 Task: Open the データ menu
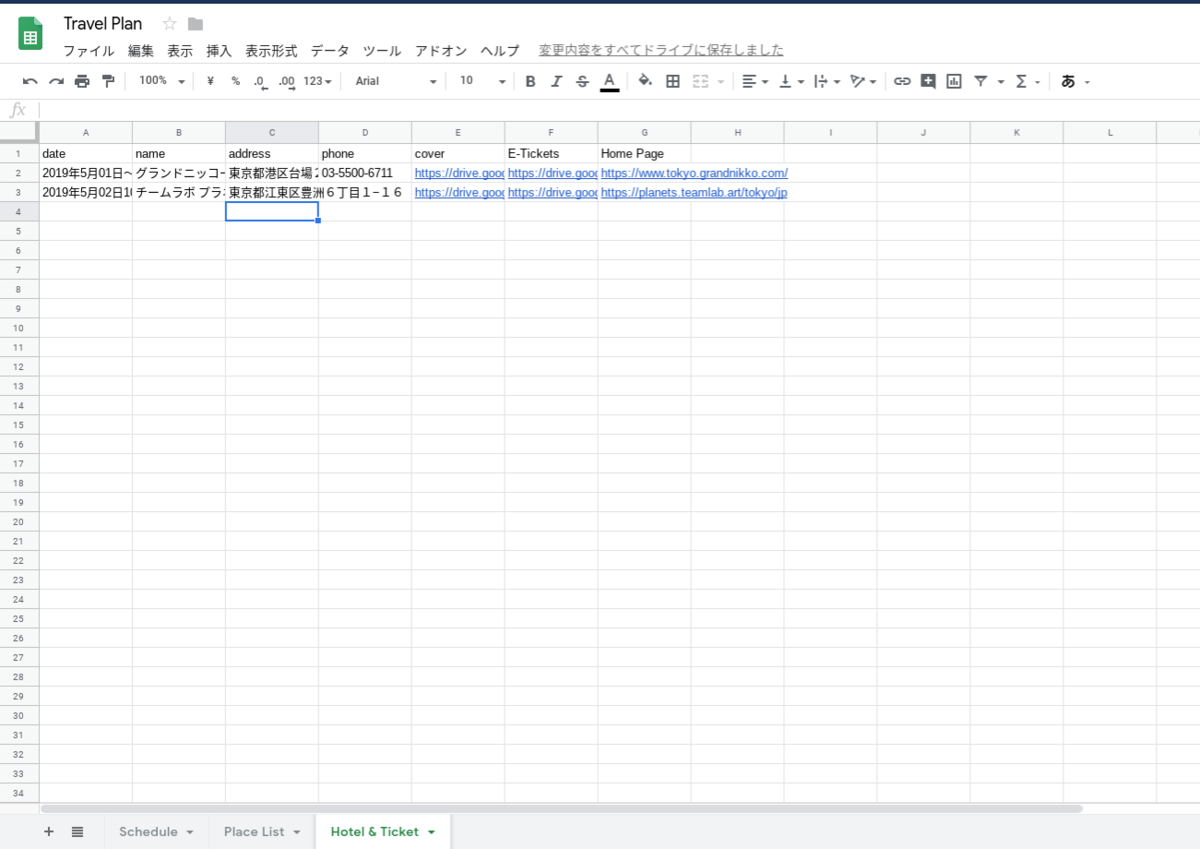click(330, 50)
